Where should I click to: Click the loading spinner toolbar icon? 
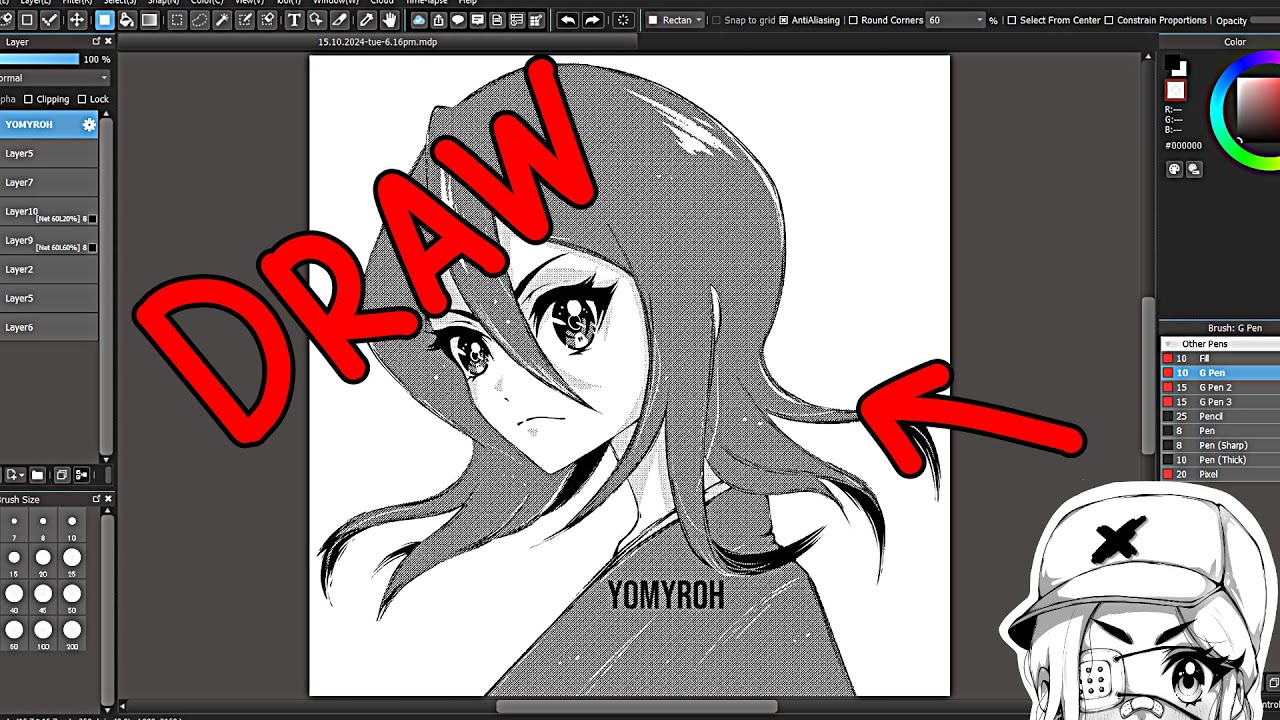pos(623,20)
